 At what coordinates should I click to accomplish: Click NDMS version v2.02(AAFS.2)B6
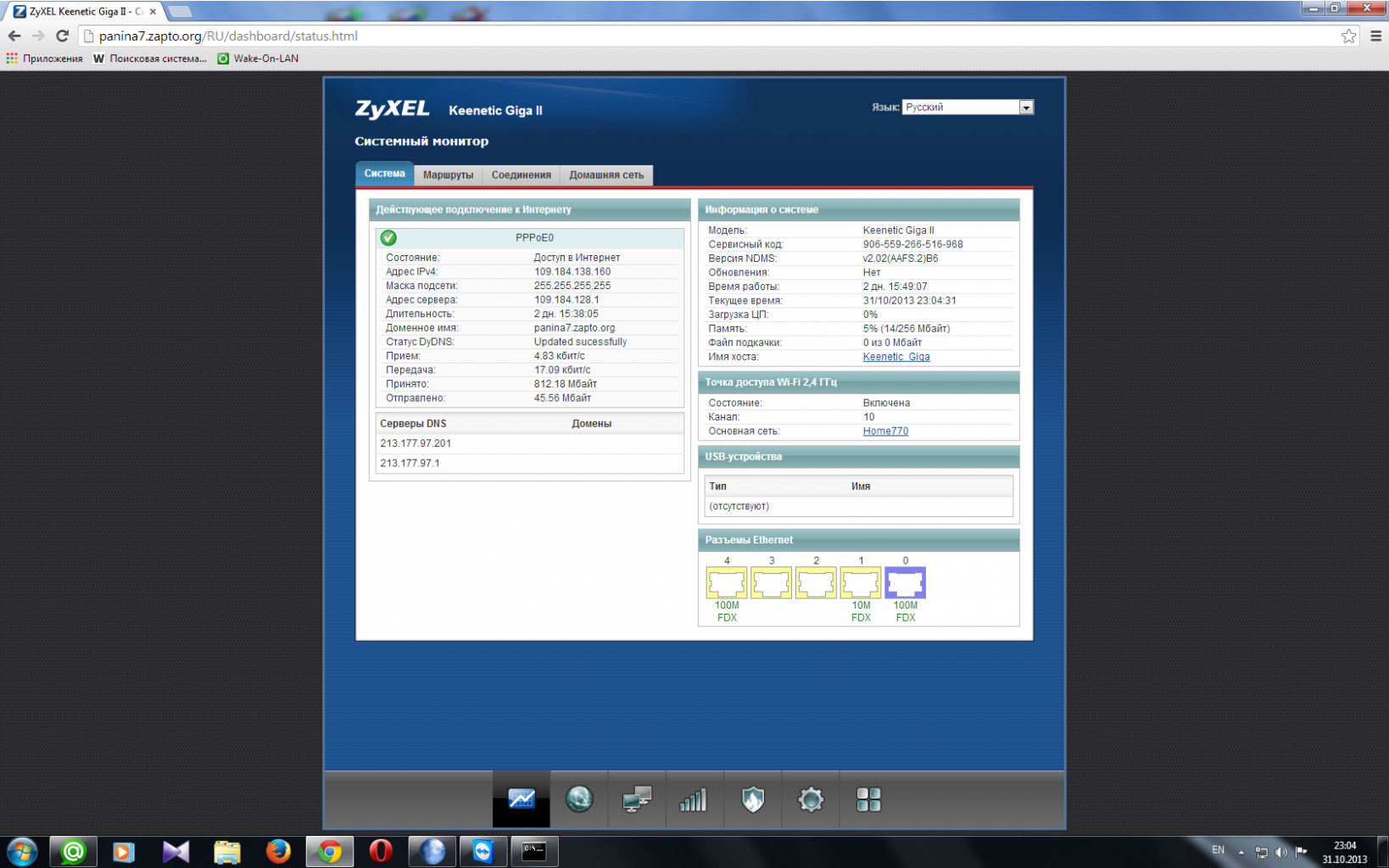pos(901,259)
